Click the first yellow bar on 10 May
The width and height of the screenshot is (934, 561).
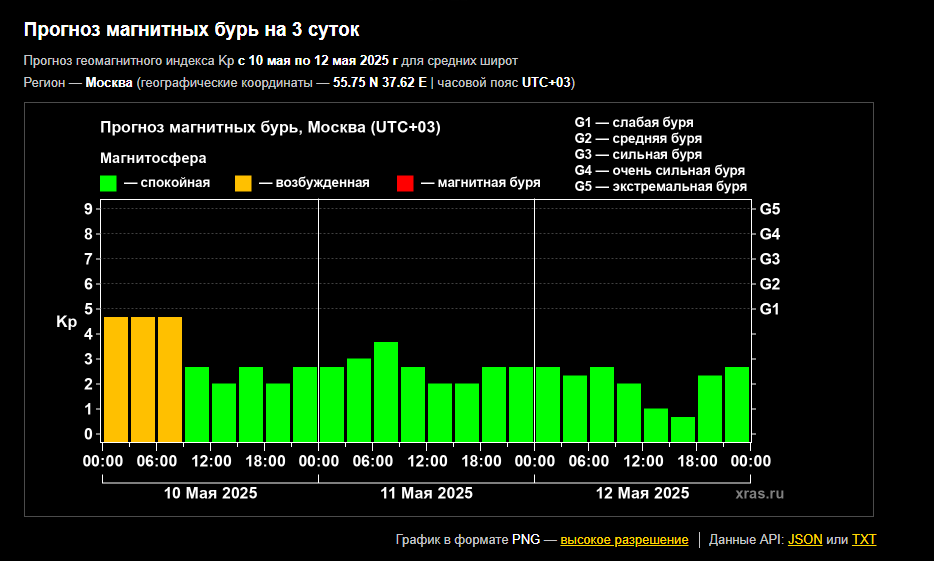116,379
